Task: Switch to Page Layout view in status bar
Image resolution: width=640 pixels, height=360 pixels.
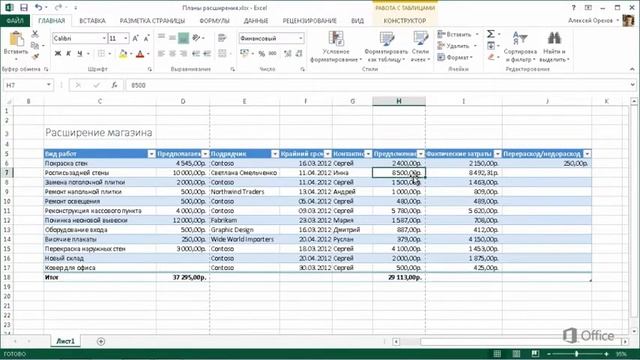Action: coord(516,353)
